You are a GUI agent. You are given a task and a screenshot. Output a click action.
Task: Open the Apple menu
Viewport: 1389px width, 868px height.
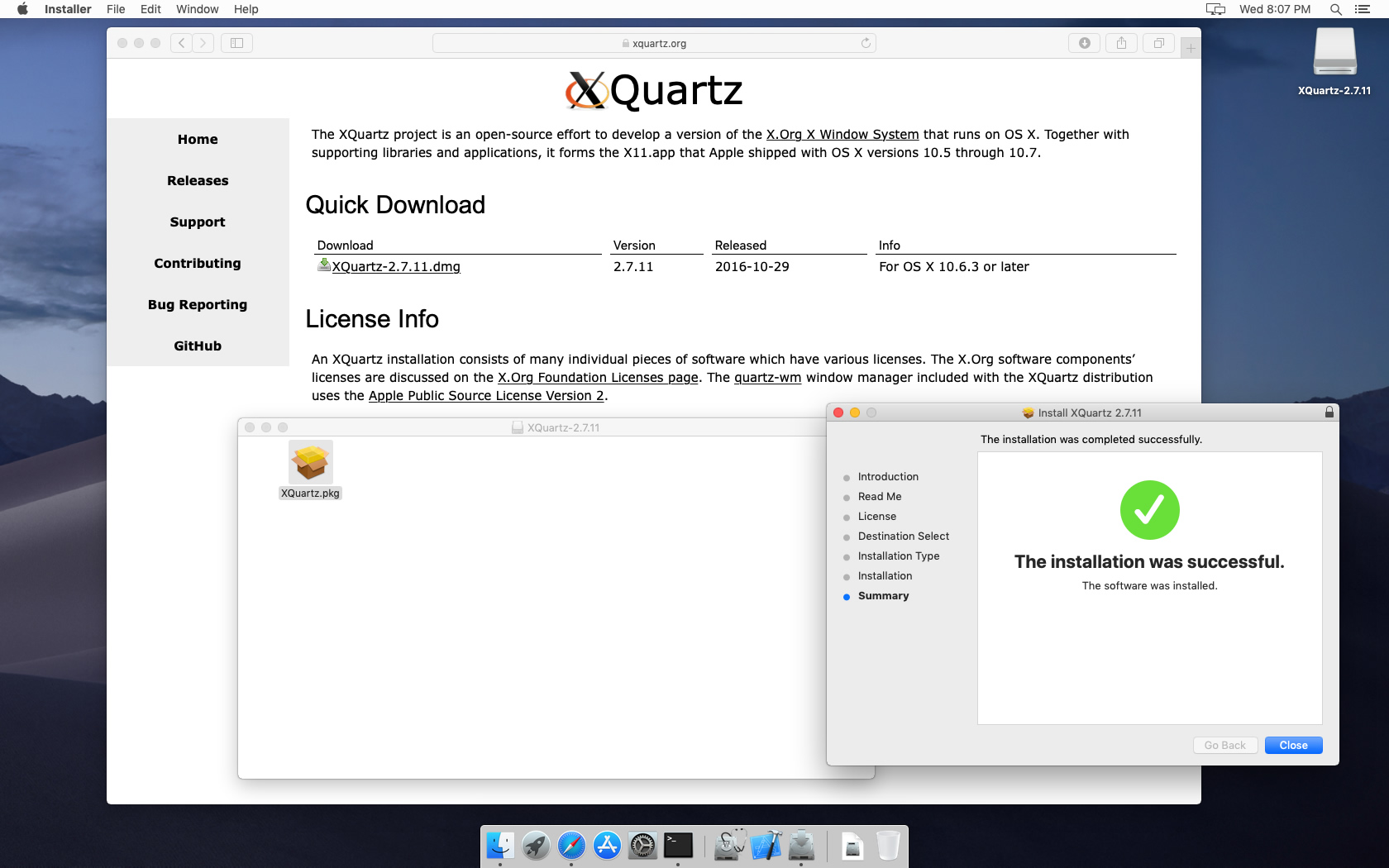22,9
